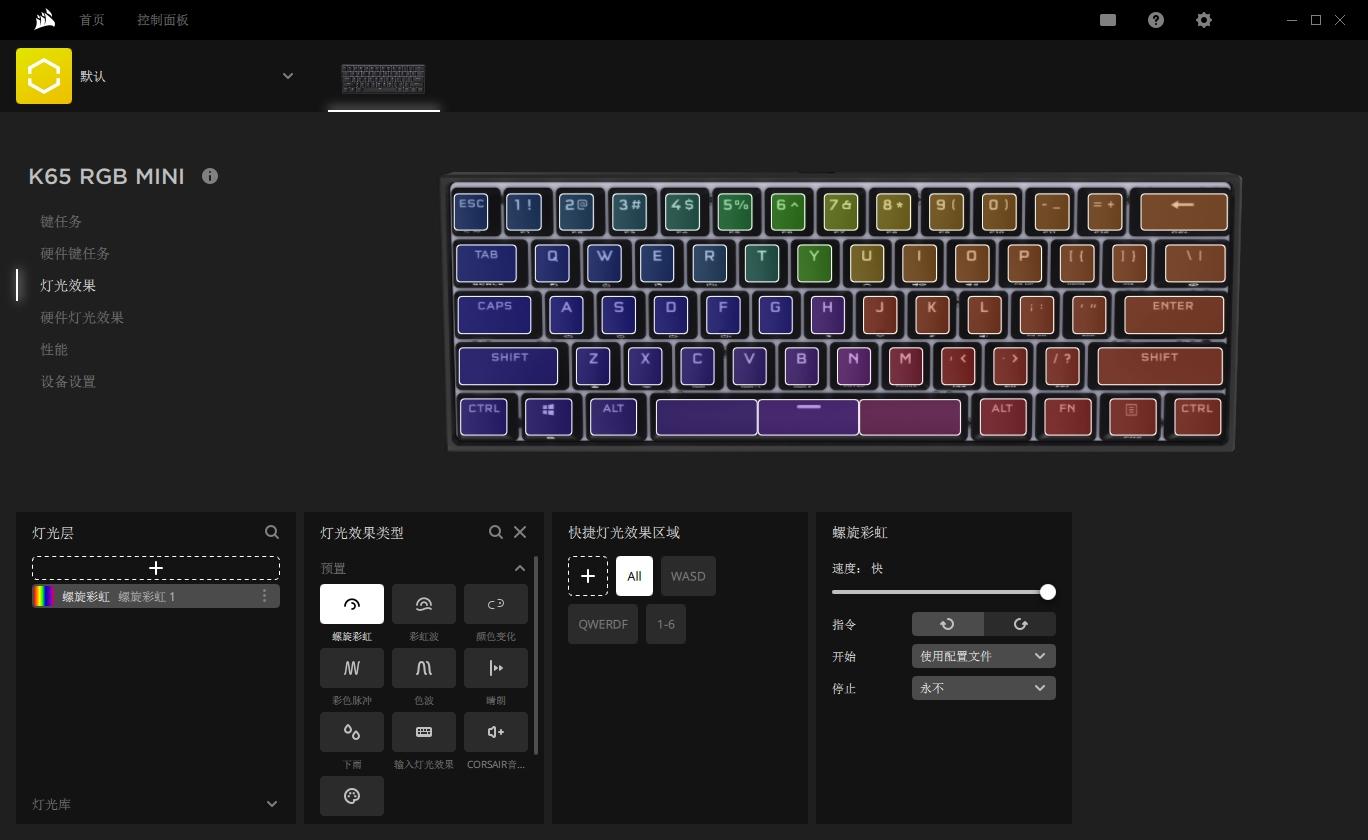The height and width of the screenshot is (840, 1368).
Task: Toggle the QWERDF quick lighting zone
Action: tap(603, 624)
